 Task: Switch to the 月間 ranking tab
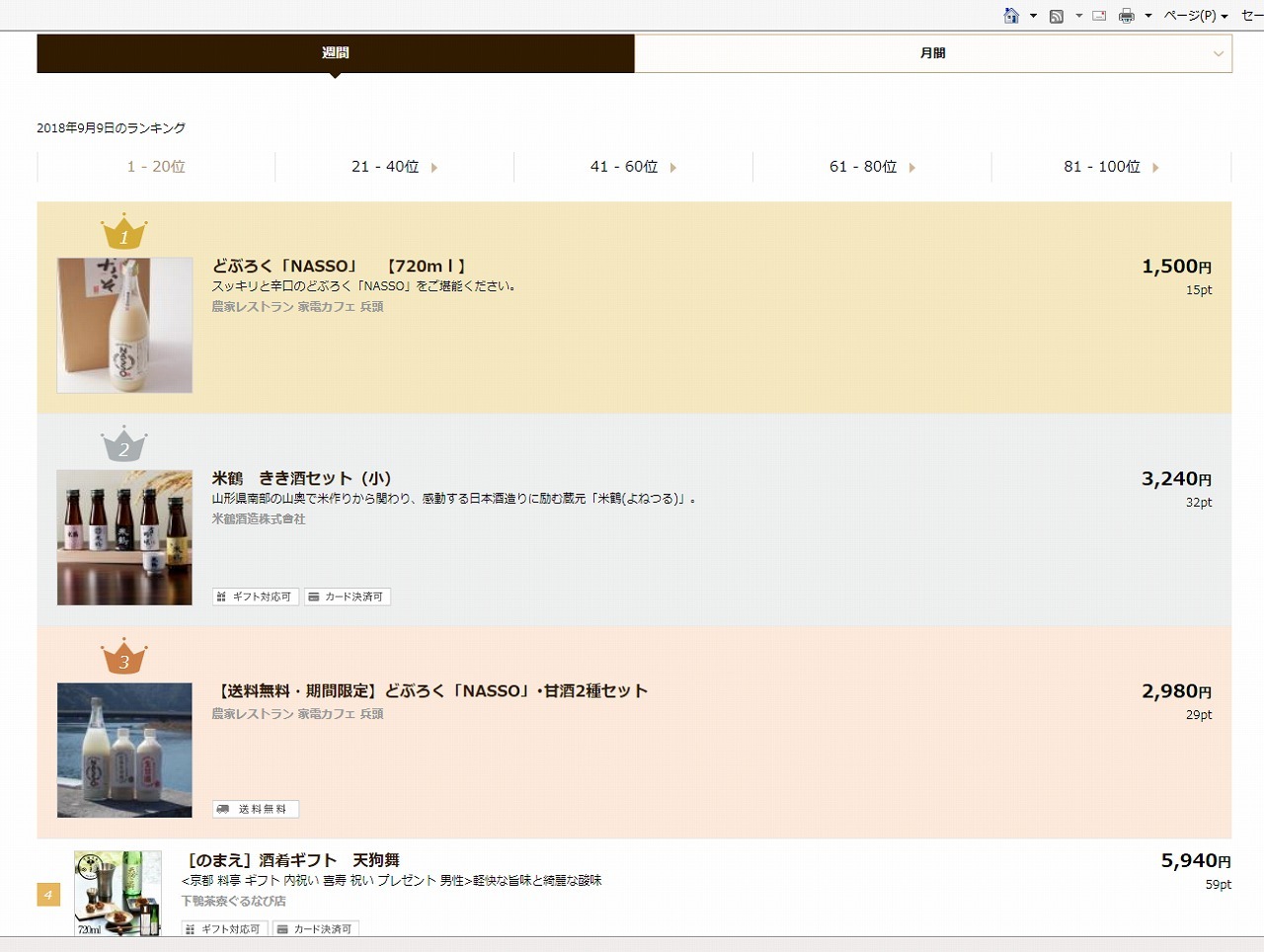(933, 53)
